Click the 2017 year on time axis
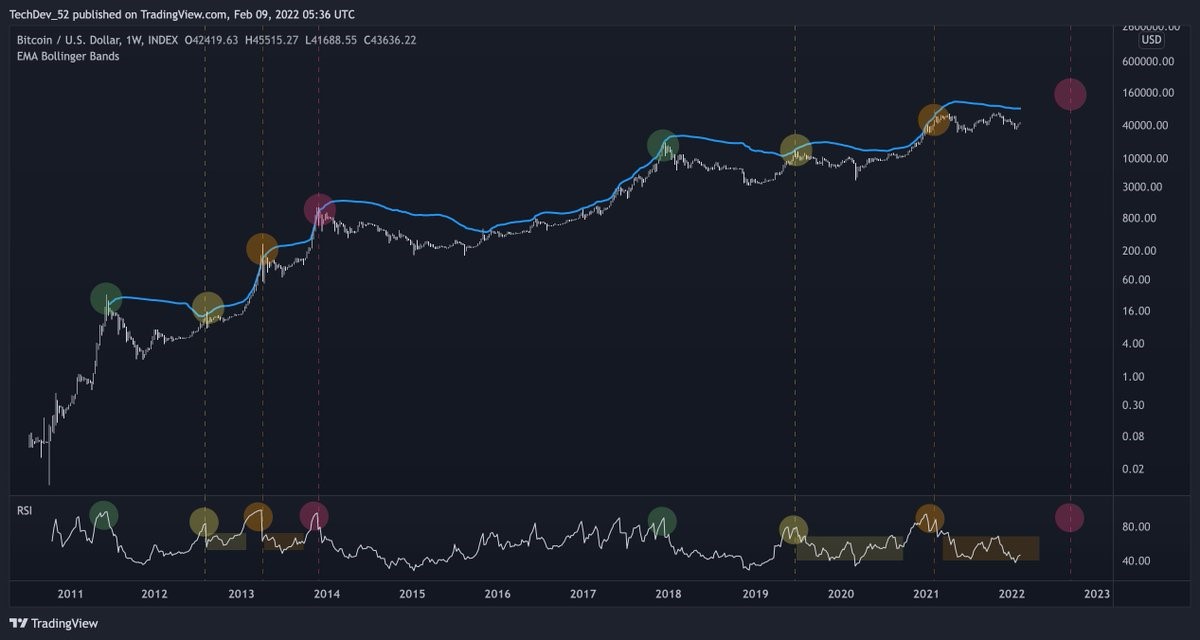This screenshot has height=640, width=1200. tap(584, 594)
